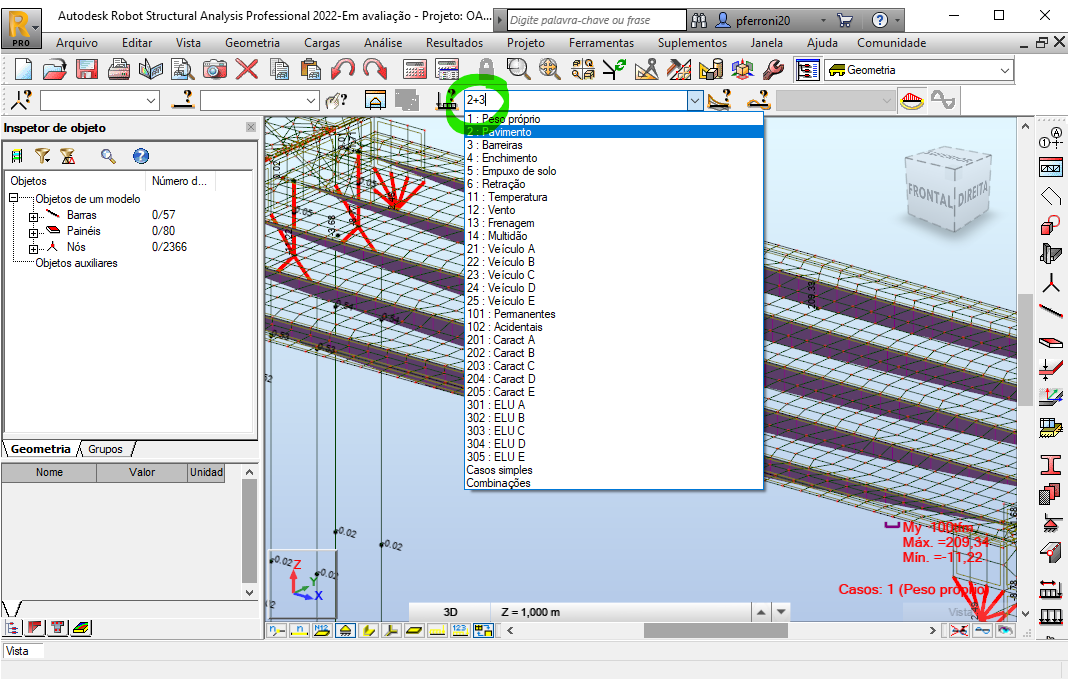Click the Help question mark in Object Inspector
The height and width of the screenshot is (680, 1069).
tap(140, 155)
